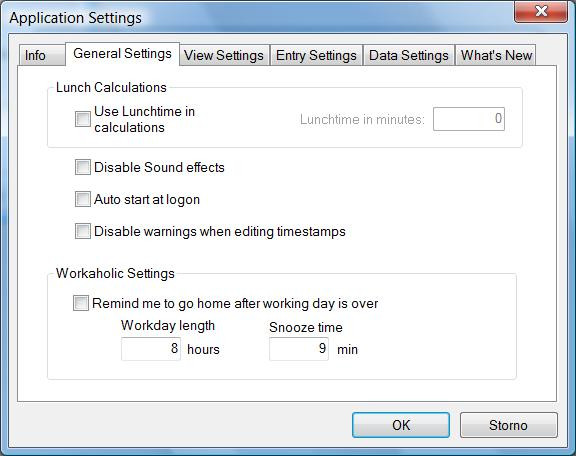The image size is (576, 456).
Task: Tick the Disable Sound effects checkbox
Action: pyautogui.click(x=83, y=167)
